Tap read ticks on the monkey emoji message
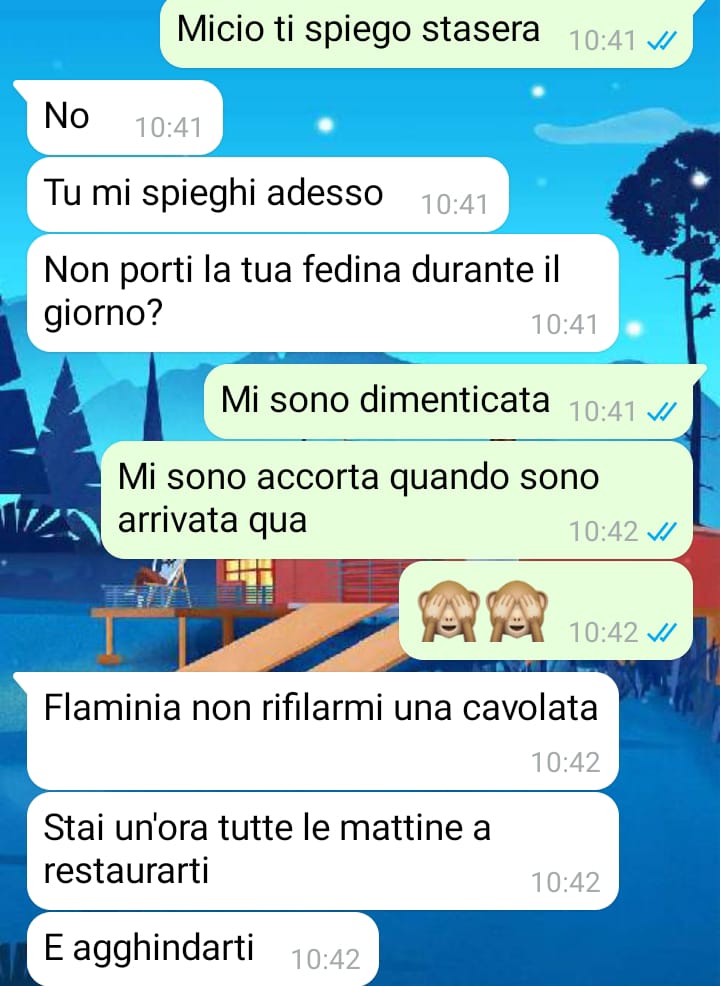The width and height of the screenshot is (720, 986). click(x=662, y=633)
